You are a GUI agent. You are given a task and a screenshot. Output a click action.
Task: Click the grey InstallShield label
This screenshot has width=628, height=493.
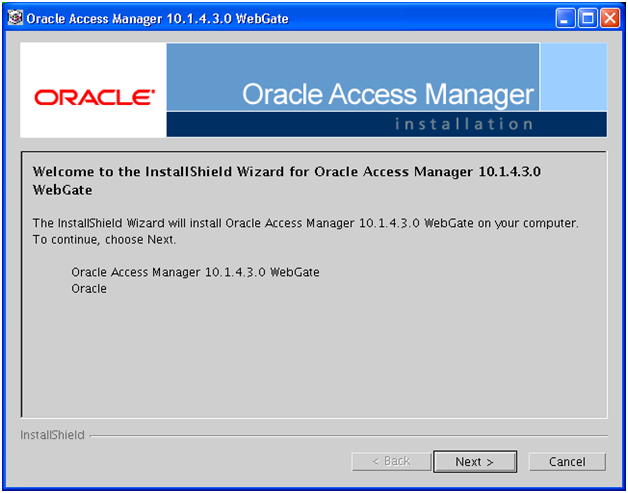pos(52,435)
